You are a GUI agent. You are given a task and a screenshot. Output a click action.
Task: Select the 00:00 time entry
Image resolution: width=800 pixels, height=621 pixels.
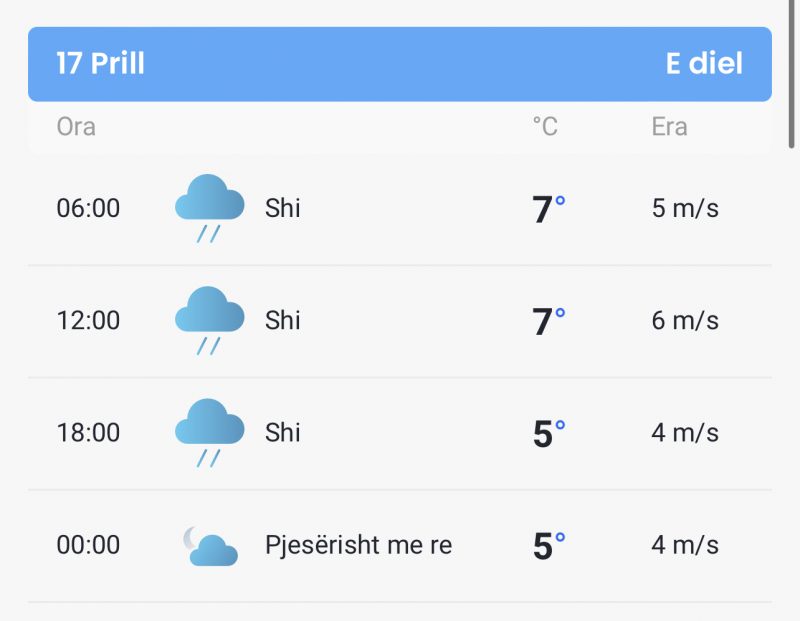pyautogui.click(x=88, y=545)
